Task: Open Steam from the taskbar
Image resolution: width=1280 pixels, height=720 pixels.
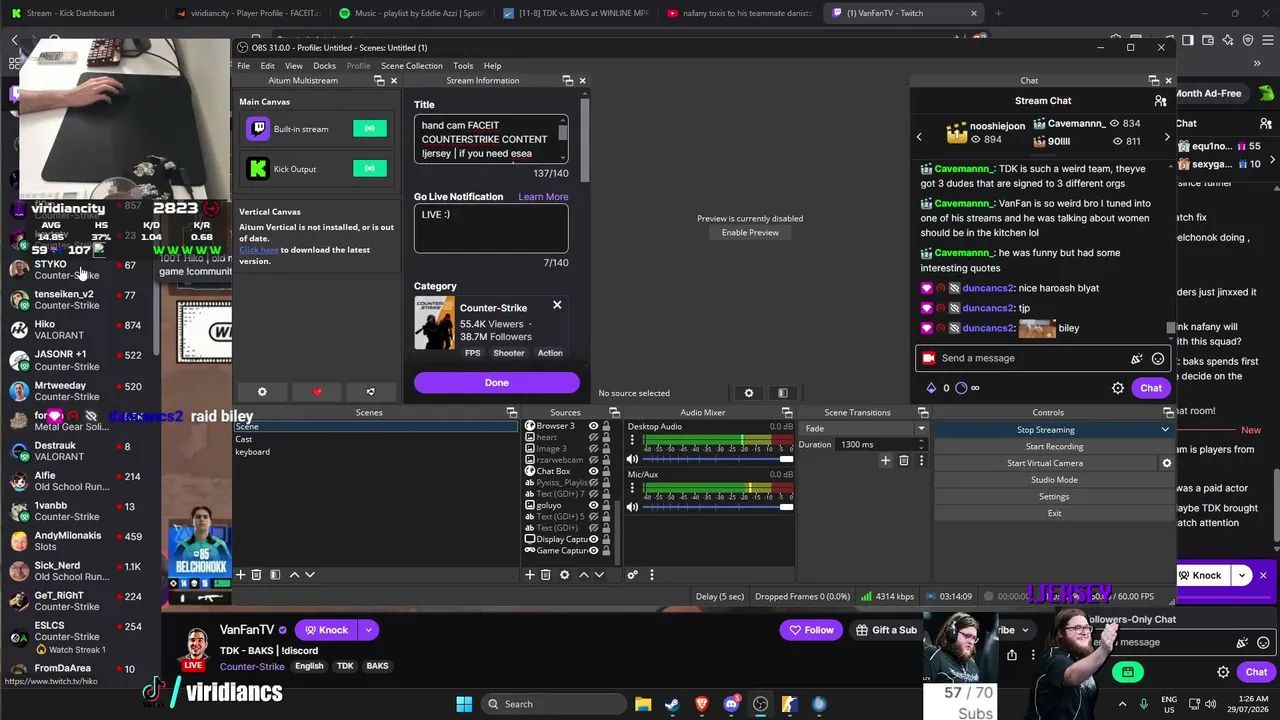Action: (672, 704)
